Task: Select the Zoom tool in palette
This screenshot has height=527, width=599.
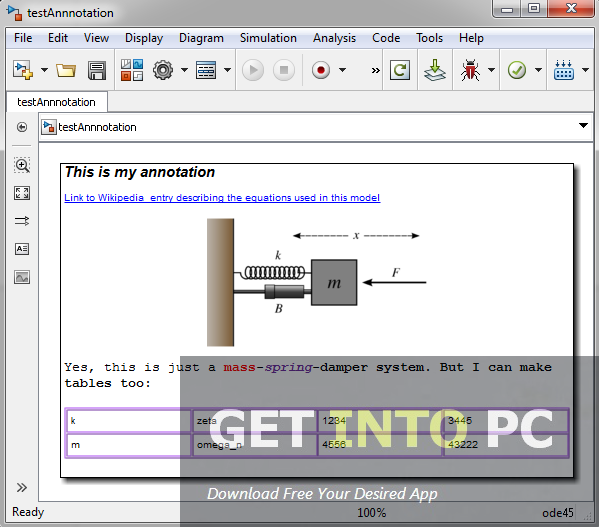Action: pyautogui.click(x=22, y=165)
